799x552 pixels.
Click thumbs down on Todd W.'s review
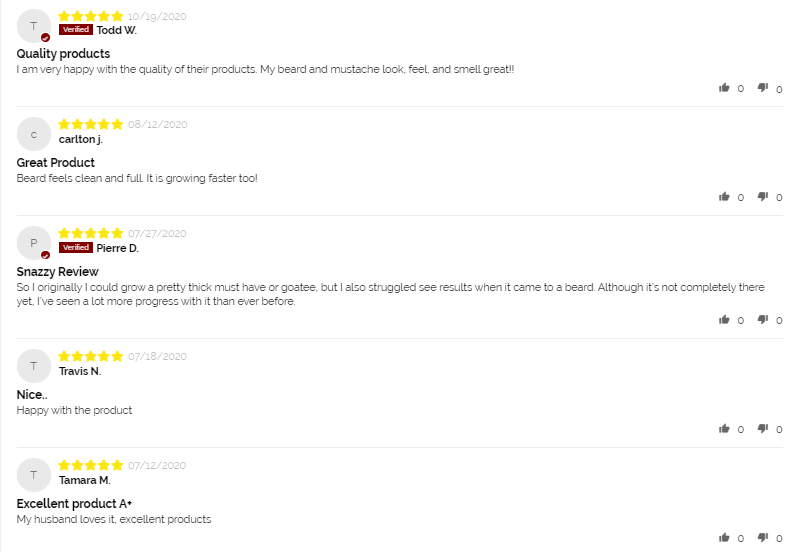pyautogui.click(x=763, y=88)
